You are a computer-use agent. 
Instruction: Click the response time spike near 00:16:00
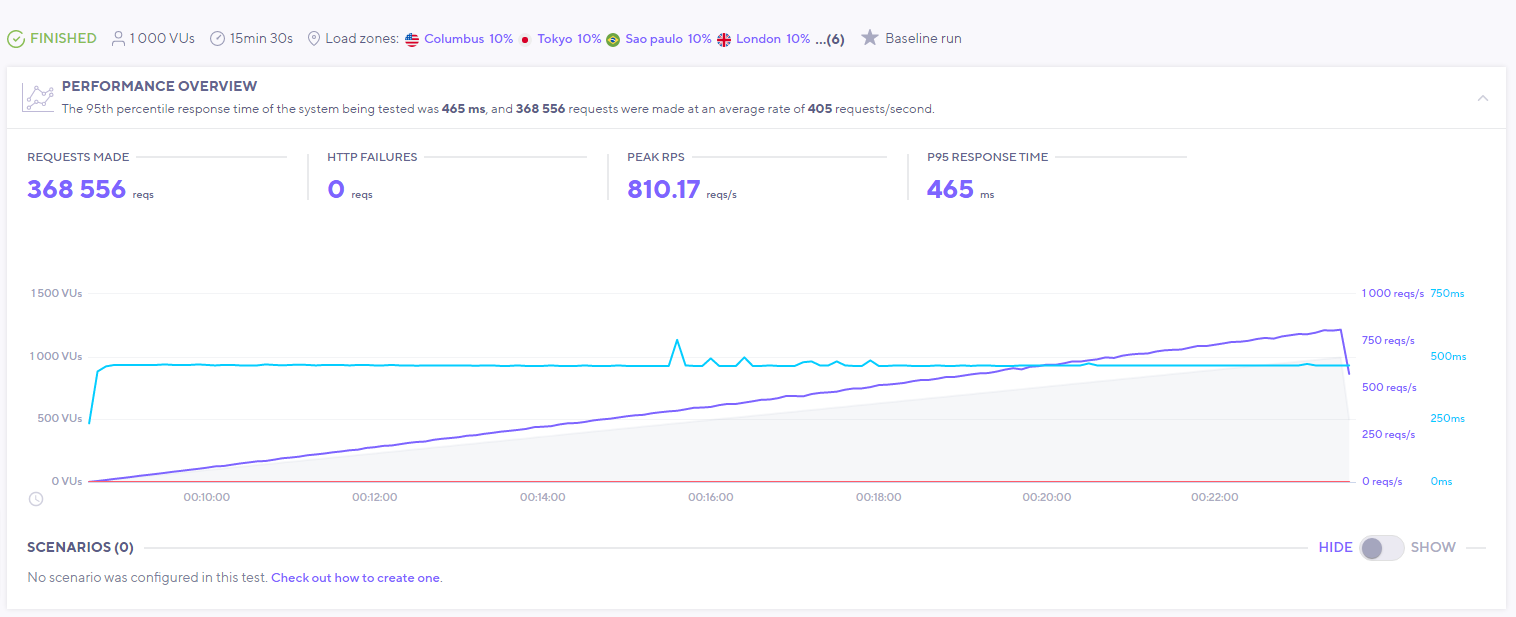pos(677,341)
